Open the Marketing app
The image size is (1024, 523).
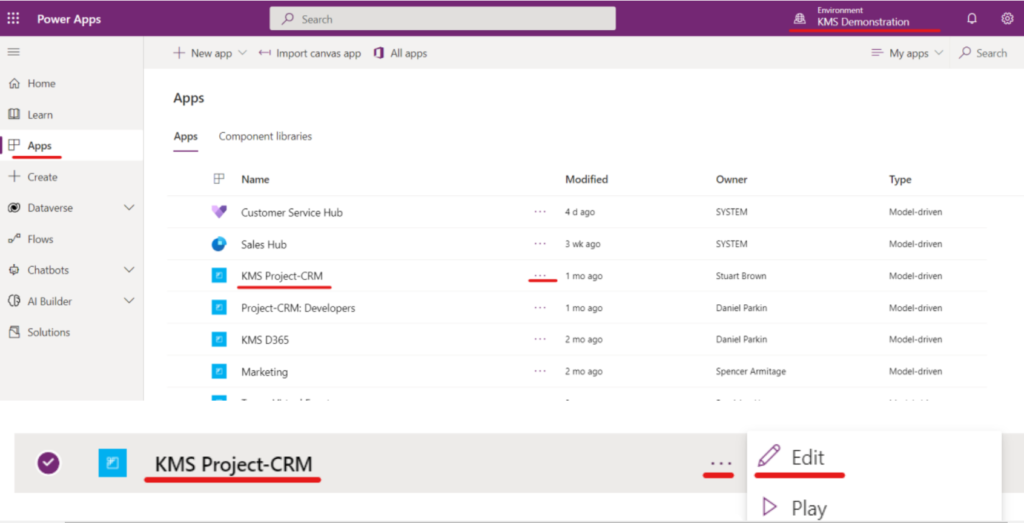[x=264, y=372]
